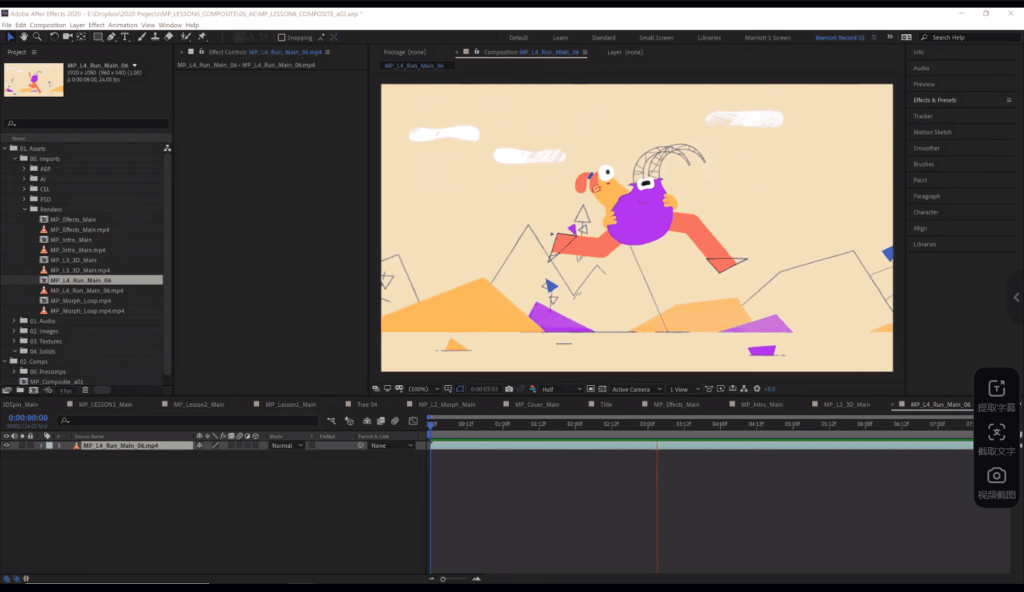Select the Pen tool
The image size is (1024, 592).
(112, 37)
